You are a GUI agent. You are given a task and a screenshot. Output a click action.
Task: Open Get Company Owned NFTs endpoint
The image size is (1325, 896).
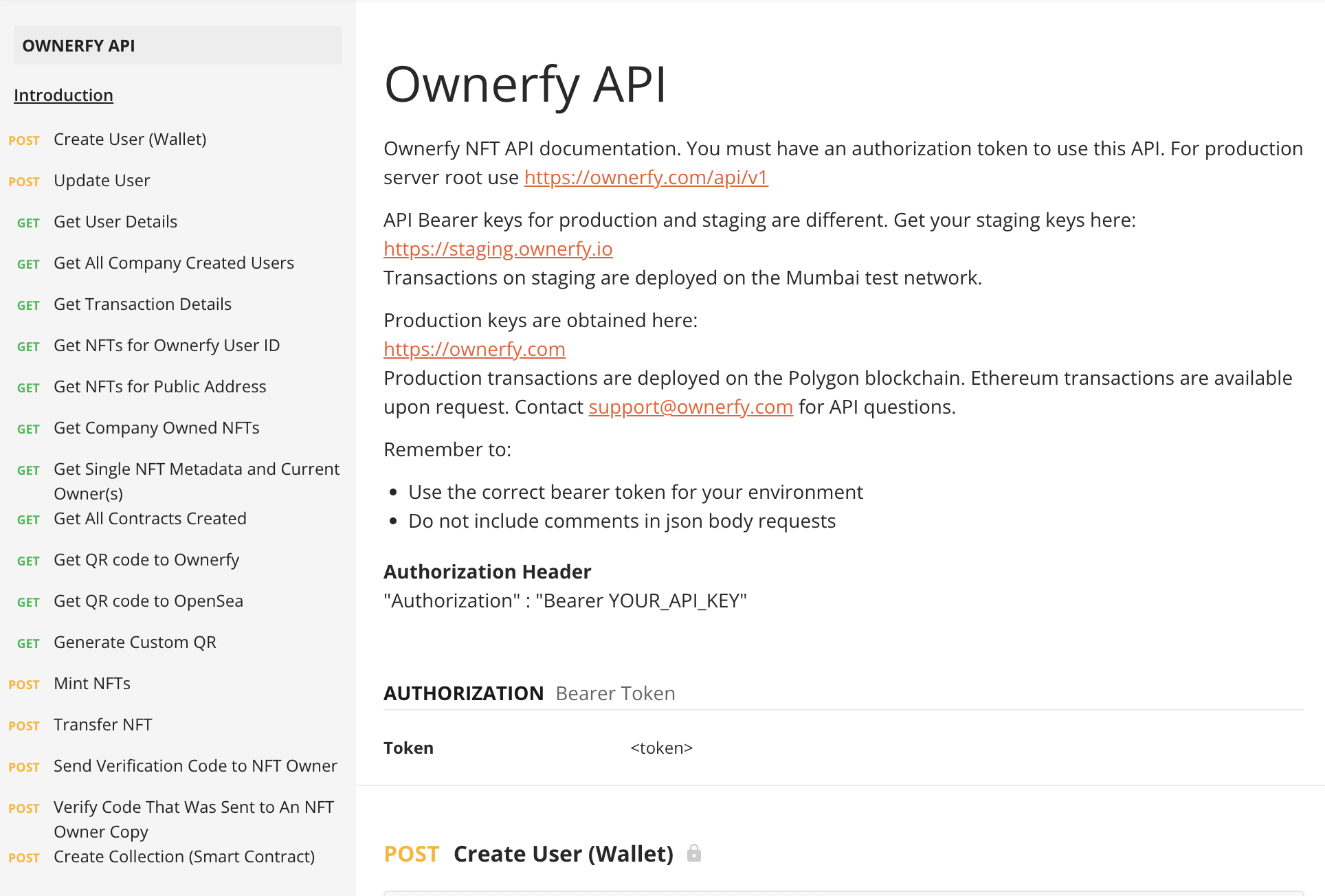[x=157, y=428]
